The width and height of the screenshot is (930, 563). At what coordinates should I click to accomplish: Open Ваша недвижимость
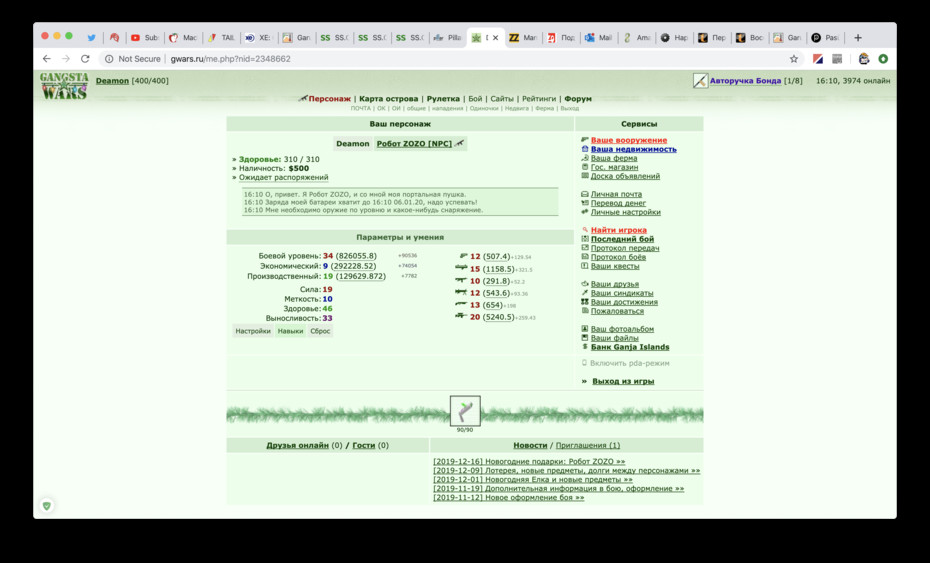[633, 150]
